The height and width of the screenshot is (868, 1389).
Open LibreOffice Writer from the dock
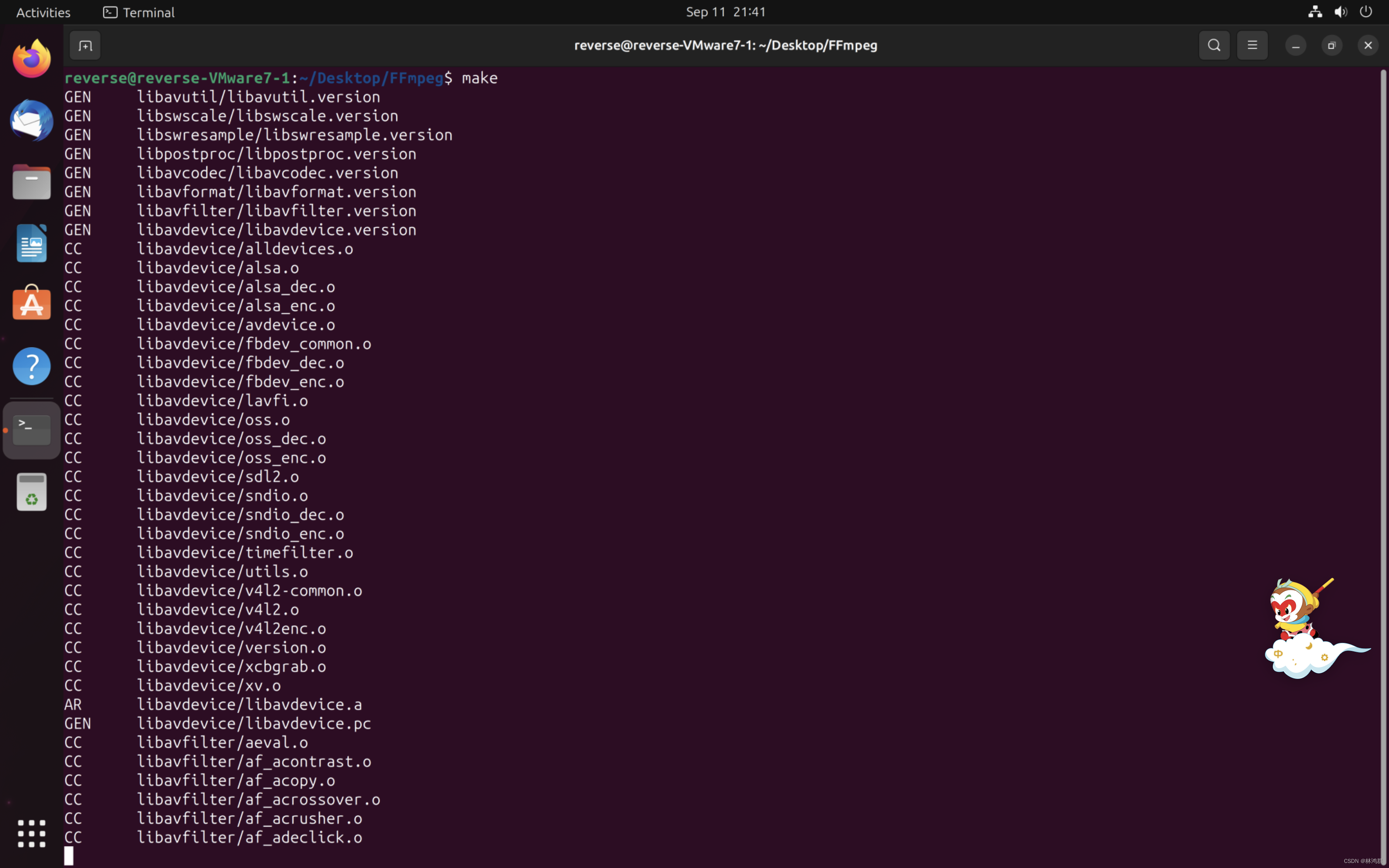[31, 243]
